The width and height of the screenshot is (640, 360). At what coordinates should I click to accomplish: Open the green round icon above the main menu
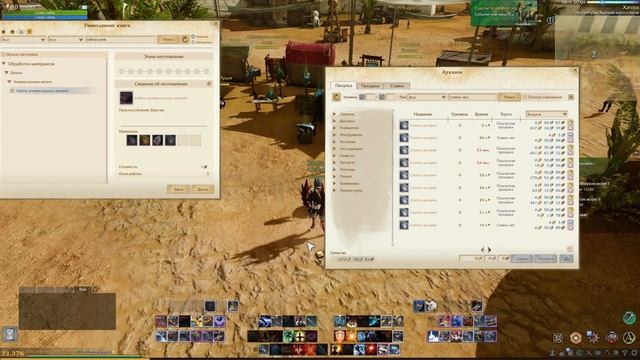coord(629,318)
